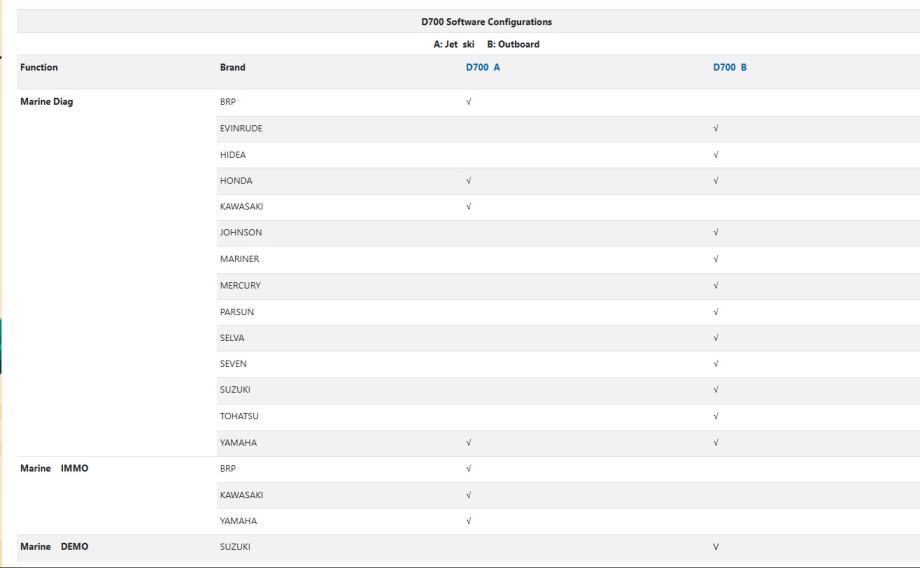
Task: Click the TOHATSU row checkmark
Action: [716, 416]
